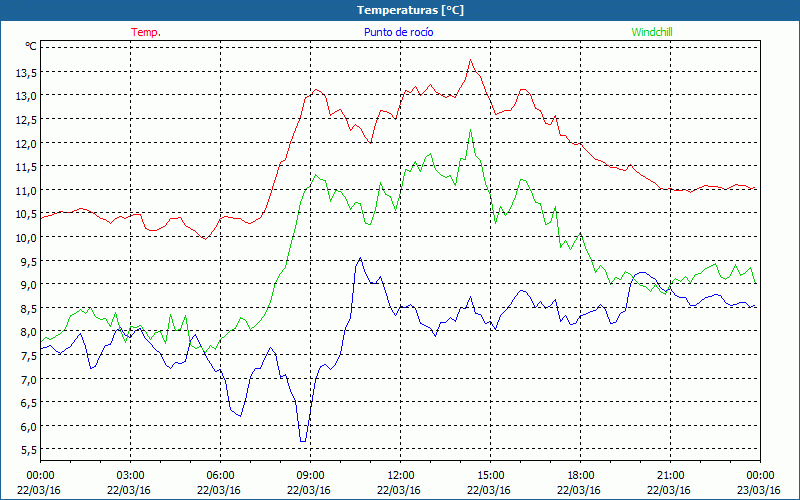Image resolution: width=800 pixels, height=500 pixels.
Task: Click the 6,5 y-axis value
Action: (29, 403)
